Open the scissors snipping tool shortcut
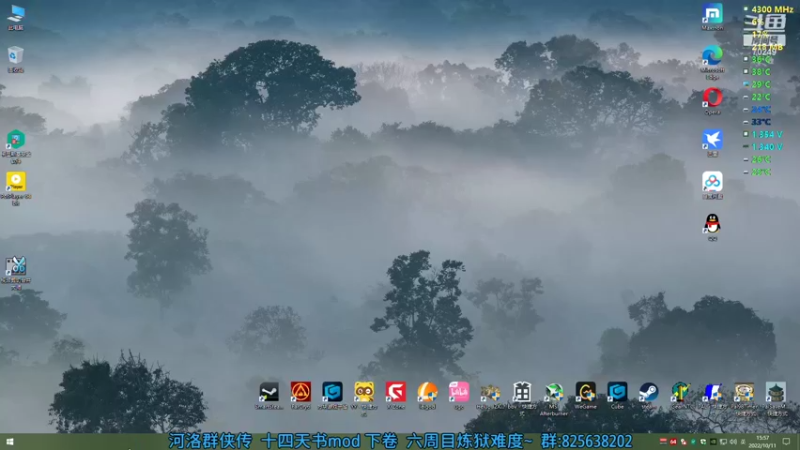This screenshot has height=450, width=800. (x=16, y=273)
